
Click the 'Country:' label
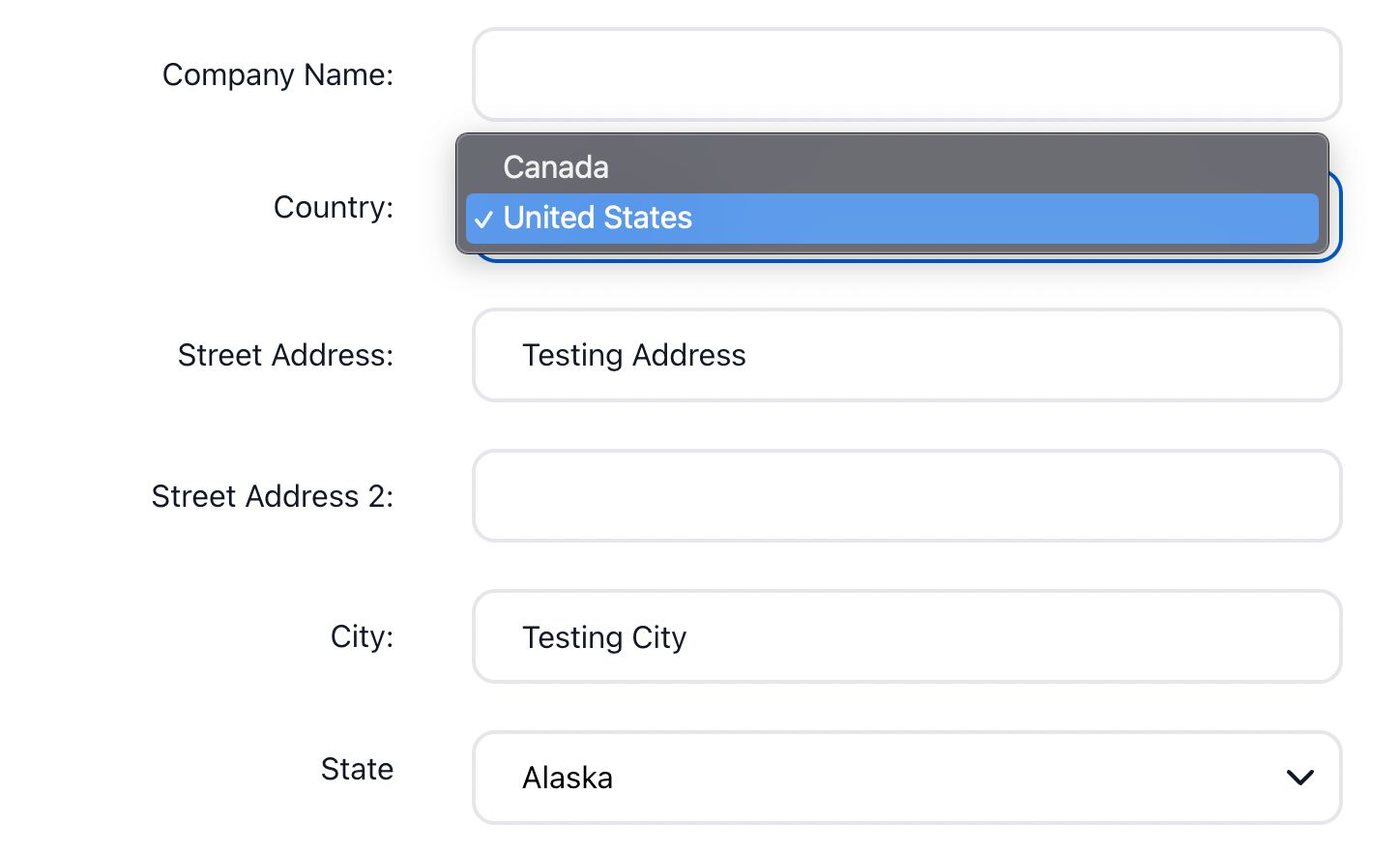[x=333, y=207]
